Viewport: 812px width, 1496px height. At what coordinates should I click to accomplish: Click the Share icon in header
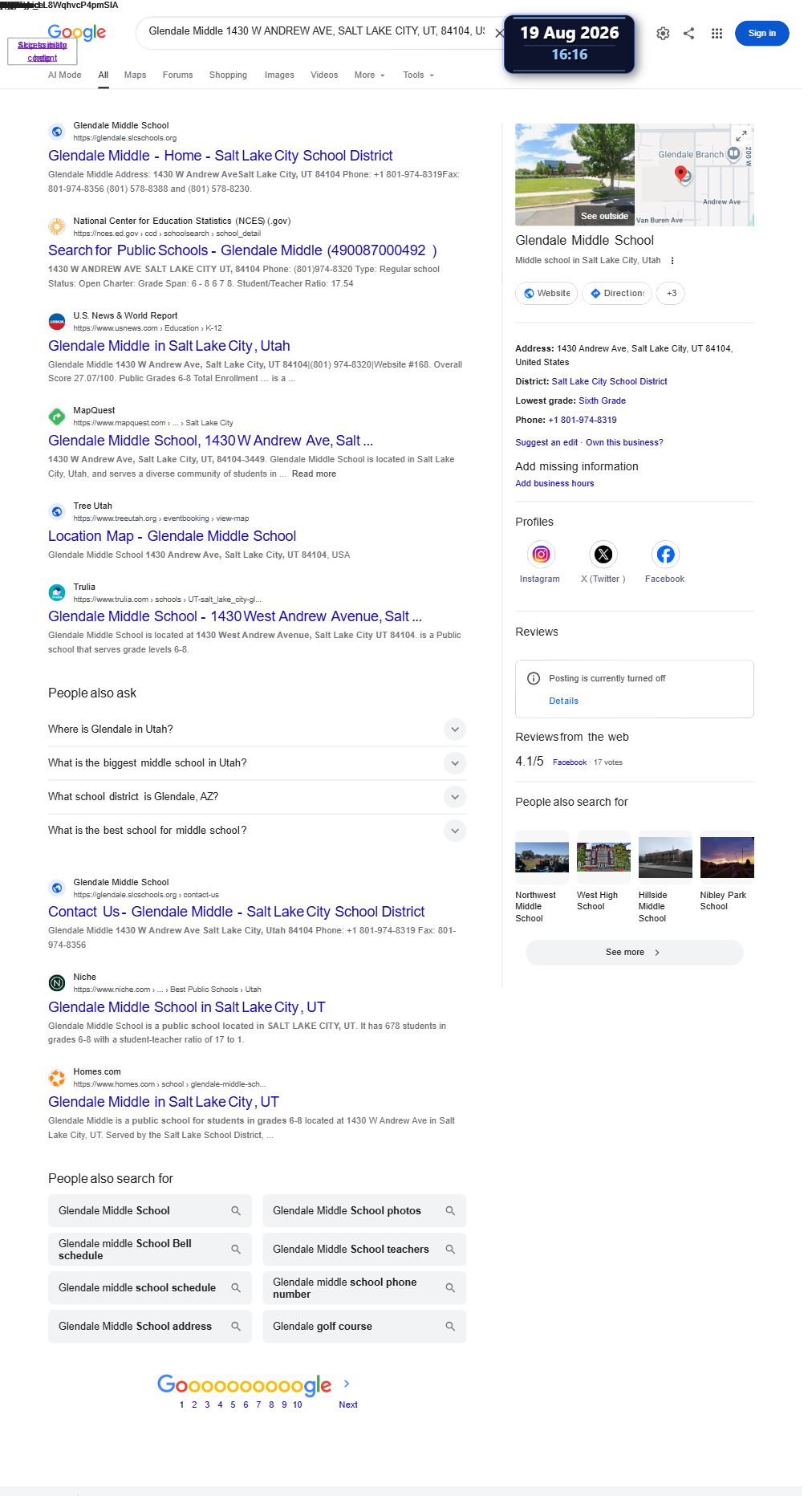(689, 34)
